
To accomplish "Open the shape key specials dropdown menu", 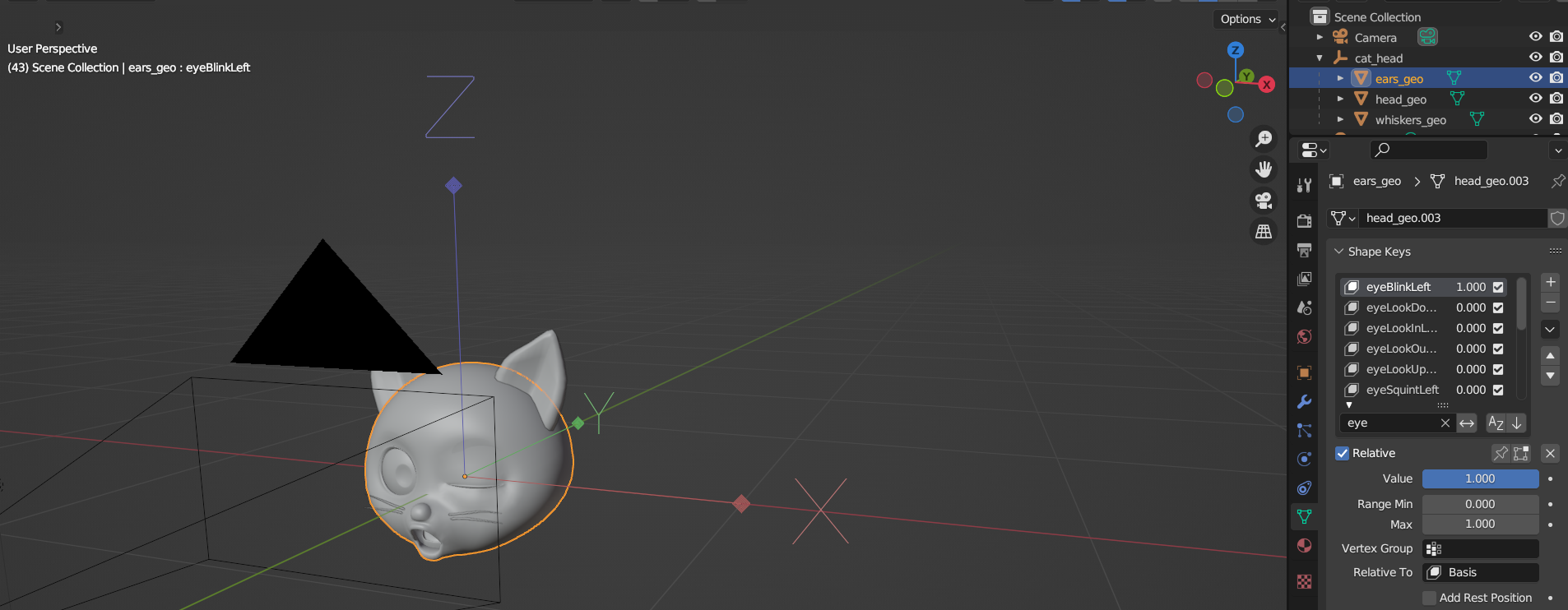I will point(1550,329).
